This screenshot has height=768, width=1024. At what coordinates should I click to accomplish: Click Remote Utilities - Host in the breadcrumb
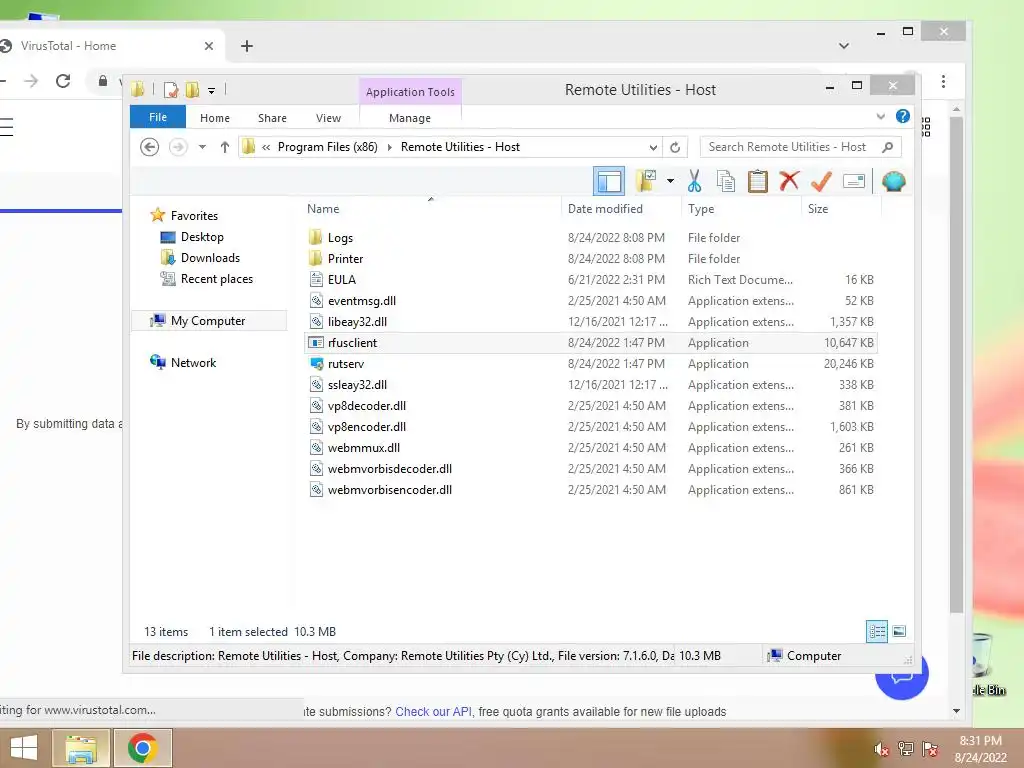[460, 147]
